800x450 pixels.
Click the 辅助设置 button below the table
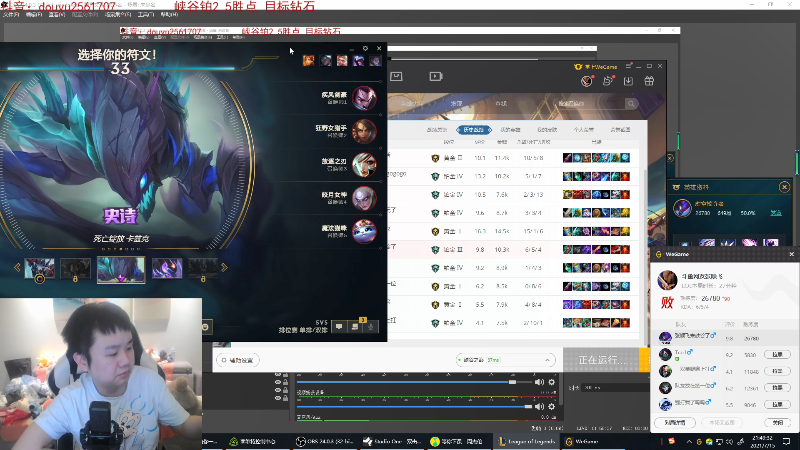point(238,360)
